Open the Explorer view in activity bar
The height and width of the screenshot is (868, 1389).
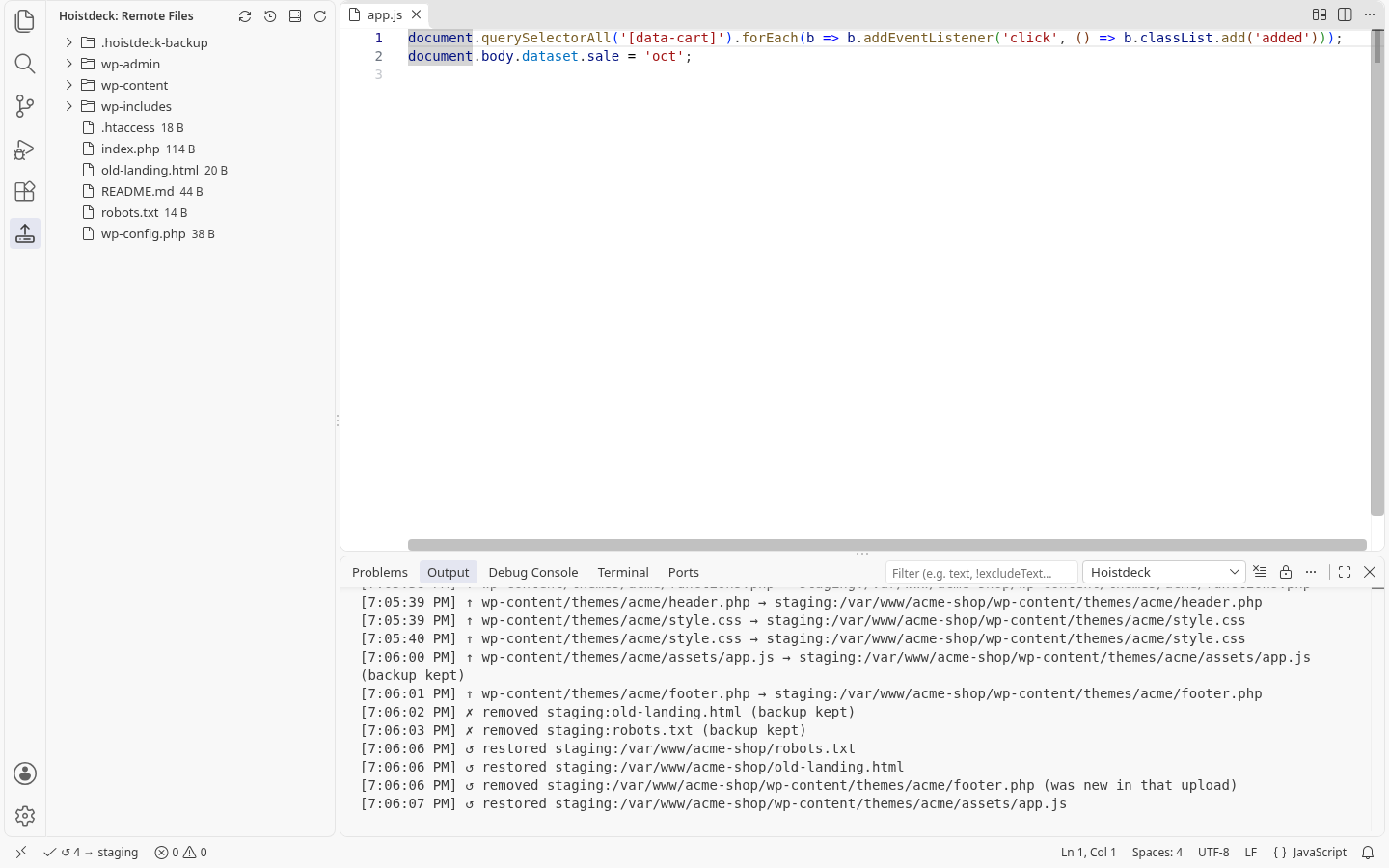pos(25,21)
